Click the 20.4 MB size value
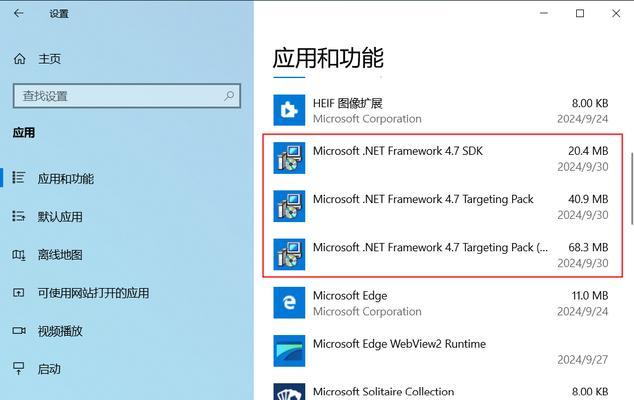 coord(588,151)
